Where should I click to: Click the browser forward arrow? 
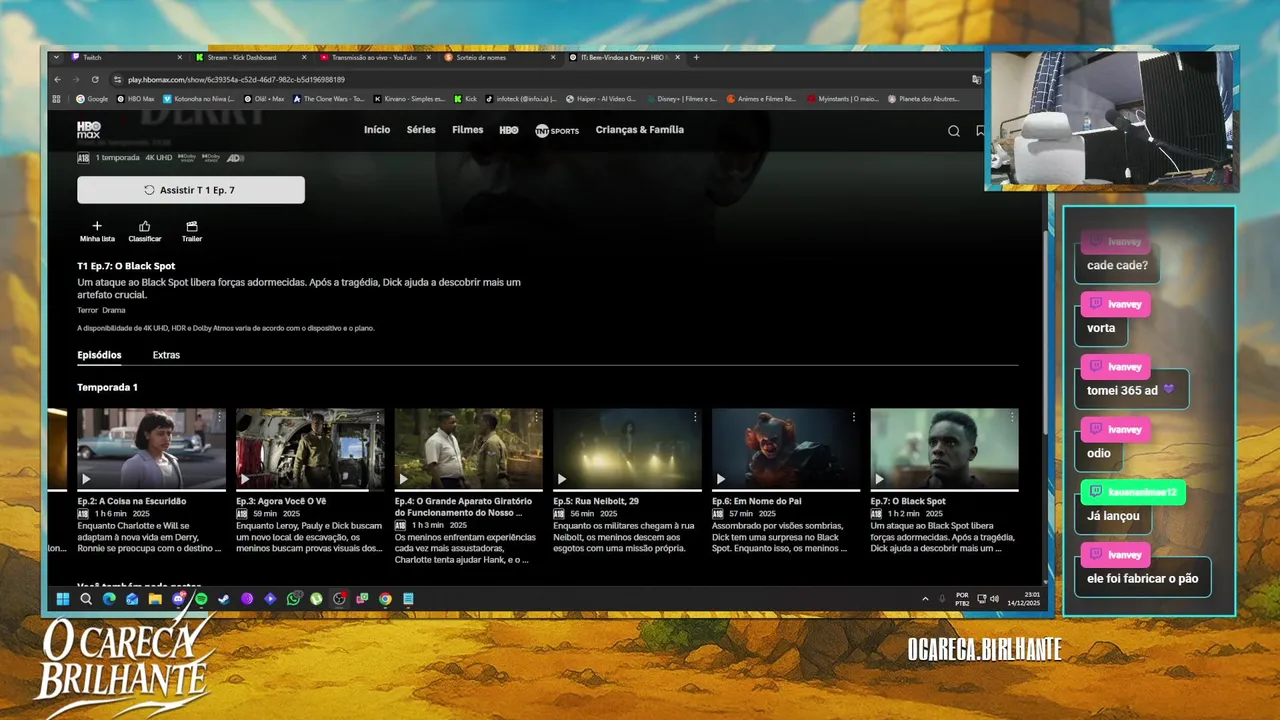tap(75, 79)
